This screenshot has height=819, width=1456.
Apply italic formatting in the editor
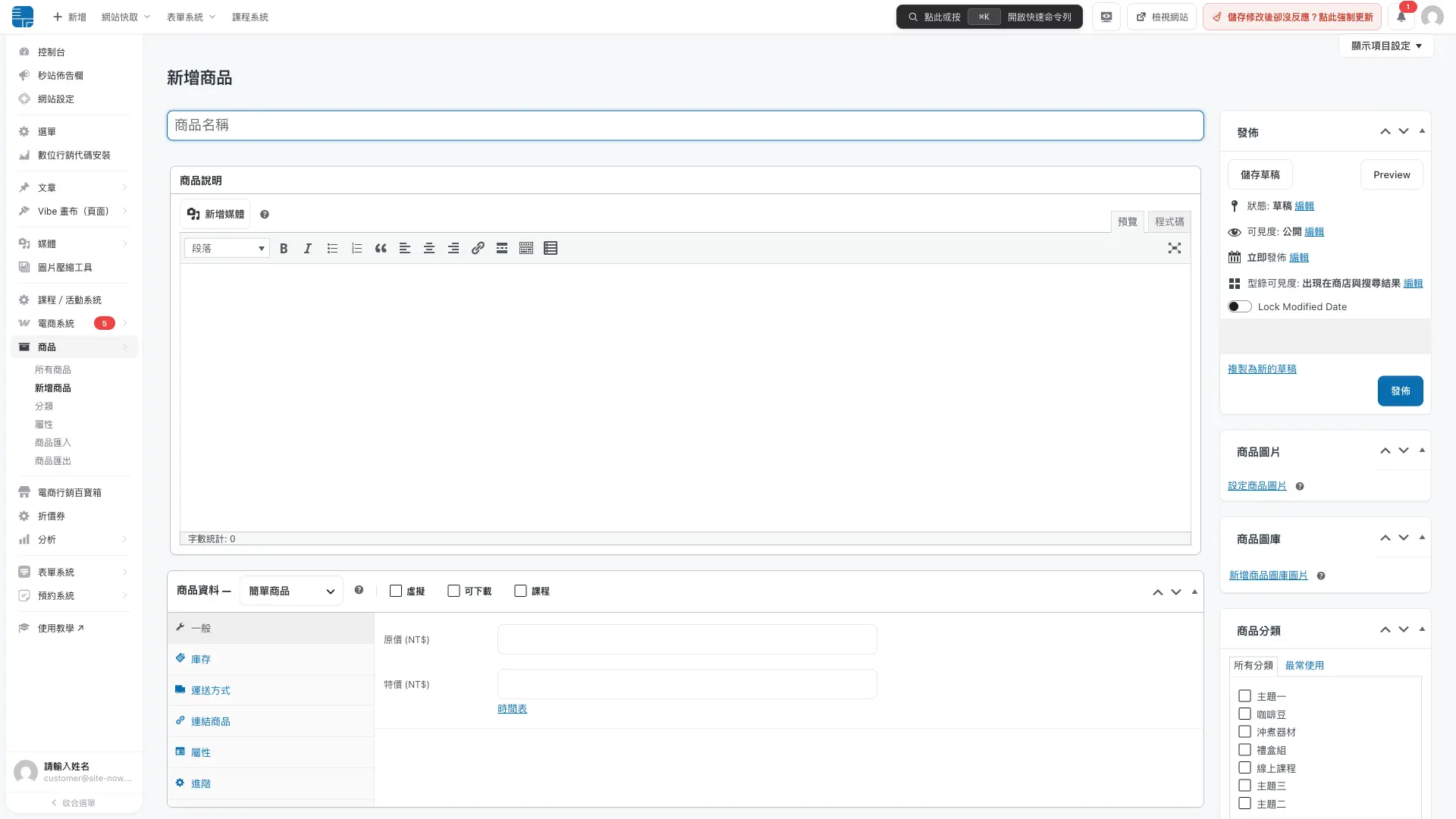point(308,248)
